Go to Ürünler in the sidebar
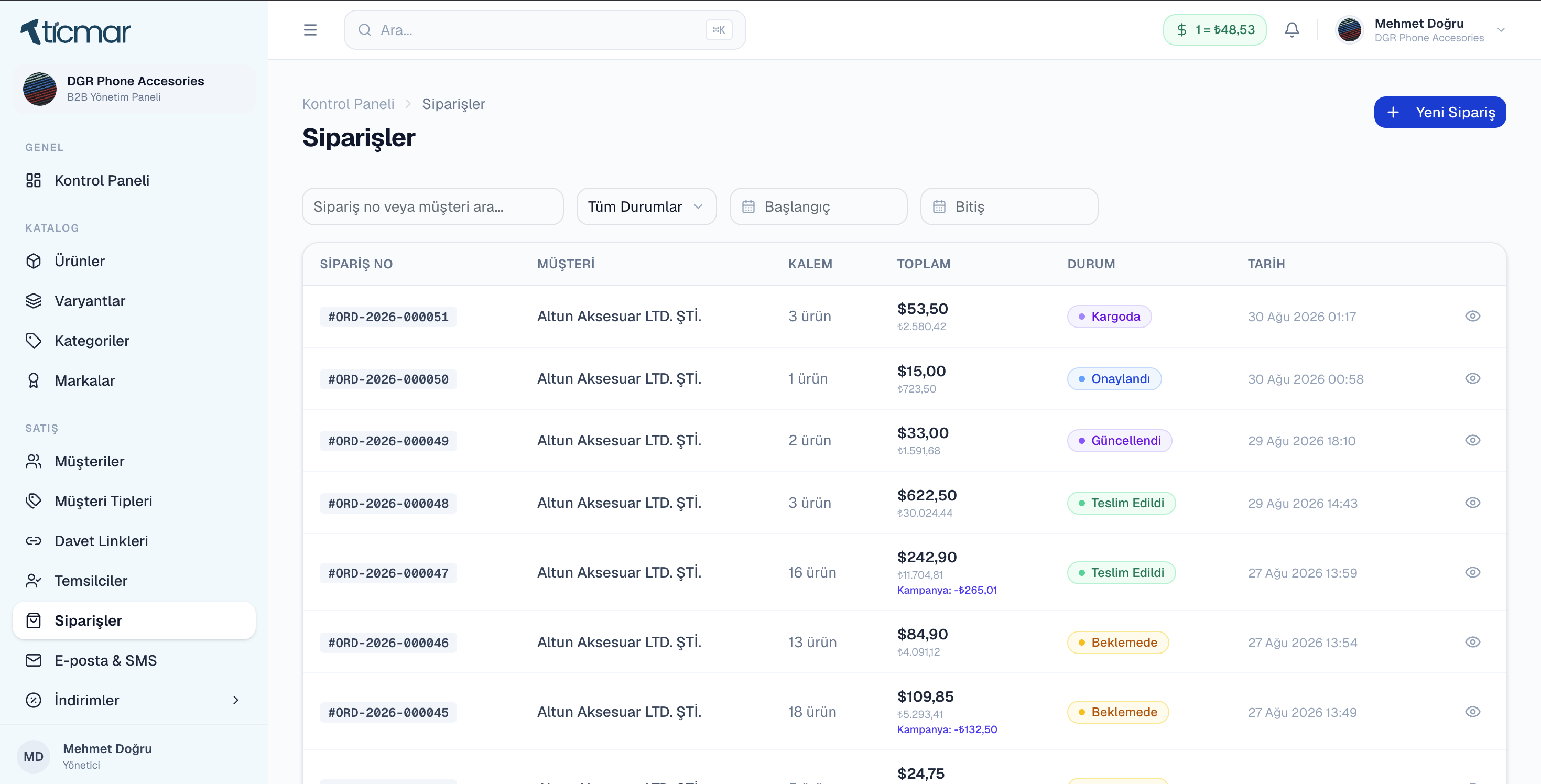Screen dimensions: 1541x784 tap(134, 262)
